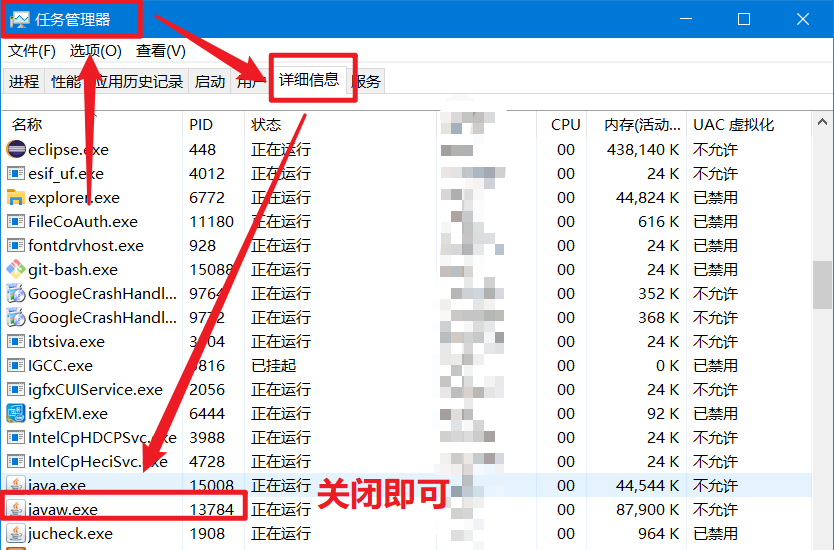Open the 选项(O) menu

click(96, 51)
